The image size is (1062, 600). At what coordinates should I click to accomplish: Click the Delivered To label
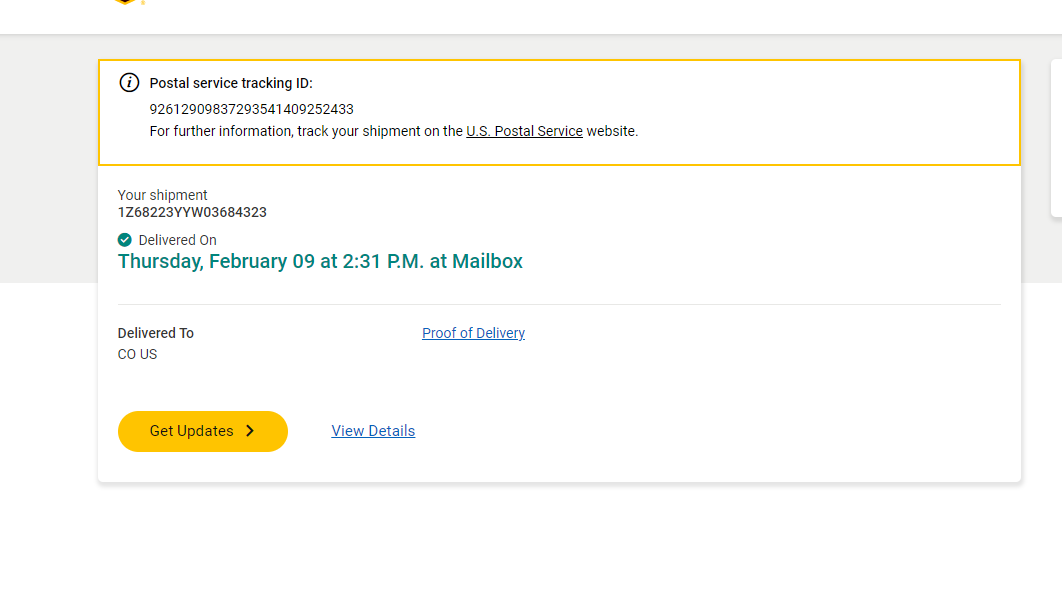[156, 333]
